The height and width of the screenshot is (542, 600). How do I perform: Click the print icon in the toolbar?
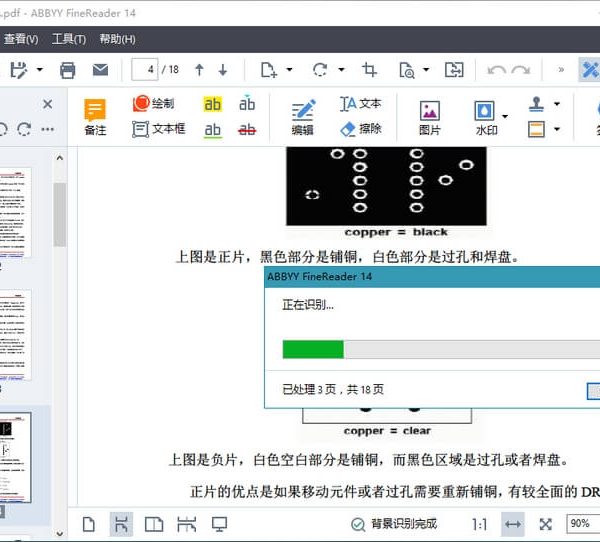tap(68, 70)
